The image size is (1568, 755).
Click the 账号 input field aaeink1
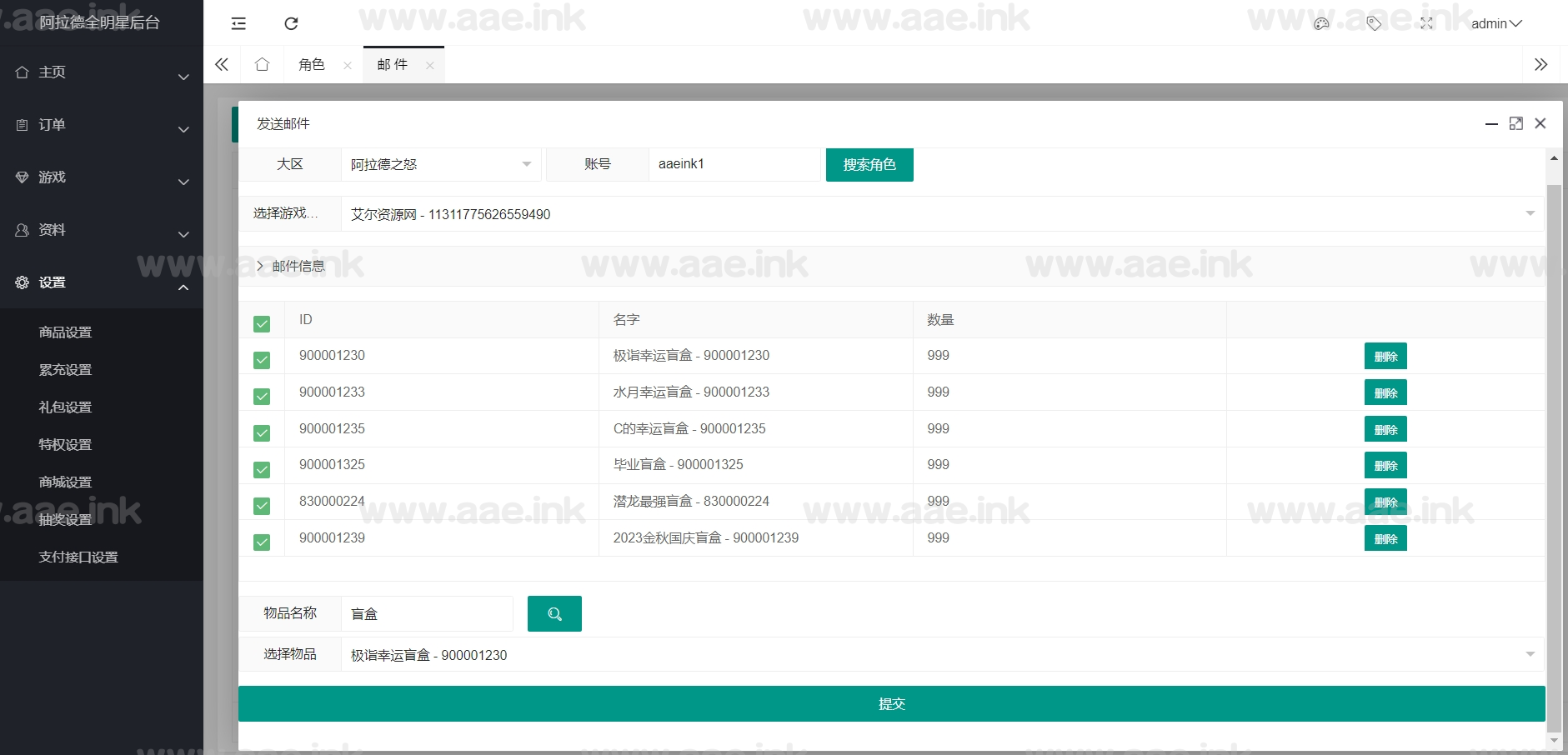(x=734, y=164)
